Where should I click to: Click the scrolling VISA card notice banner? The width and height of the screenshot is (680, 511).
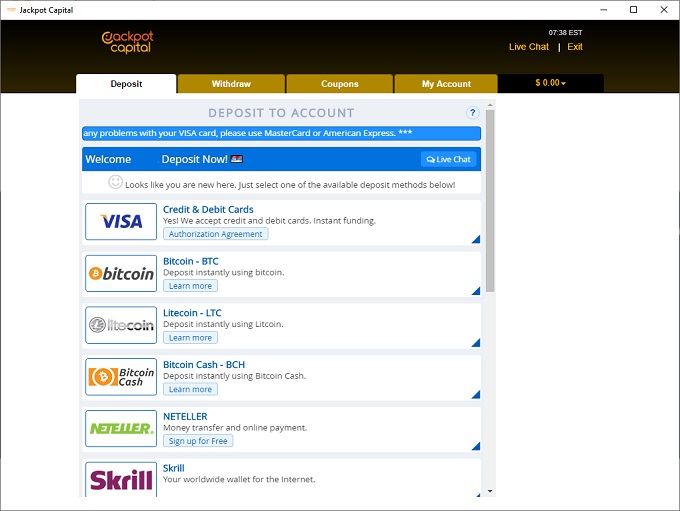coord(281,133)
